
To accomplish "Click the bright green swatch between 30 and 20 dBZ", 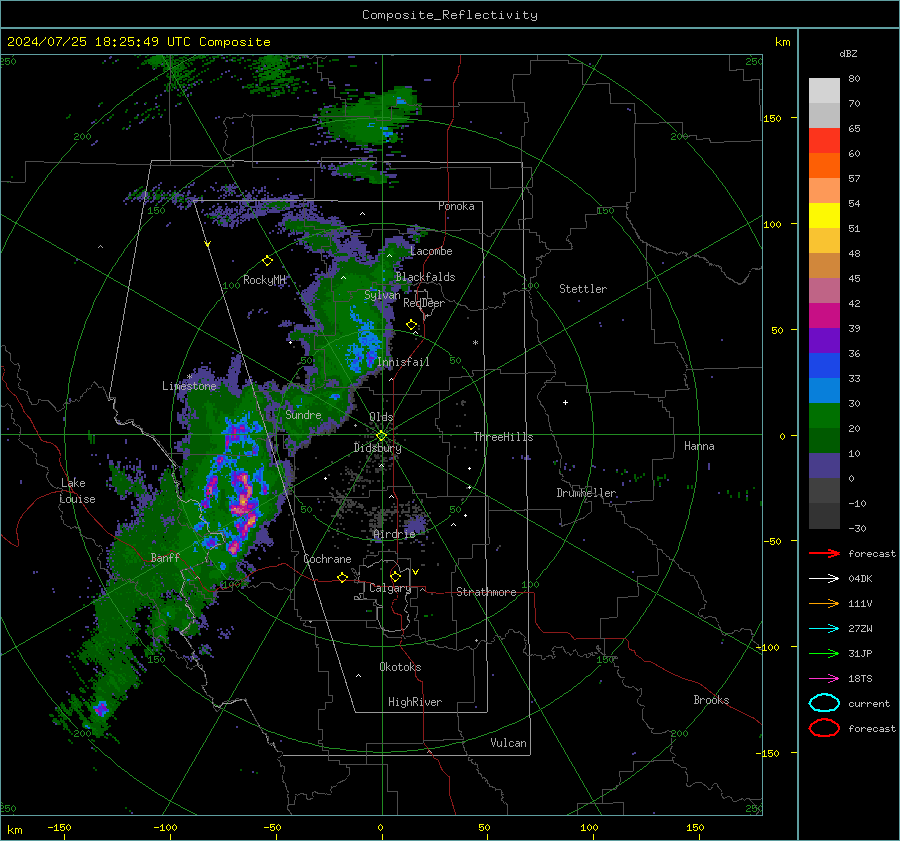I will pos(824,415).
